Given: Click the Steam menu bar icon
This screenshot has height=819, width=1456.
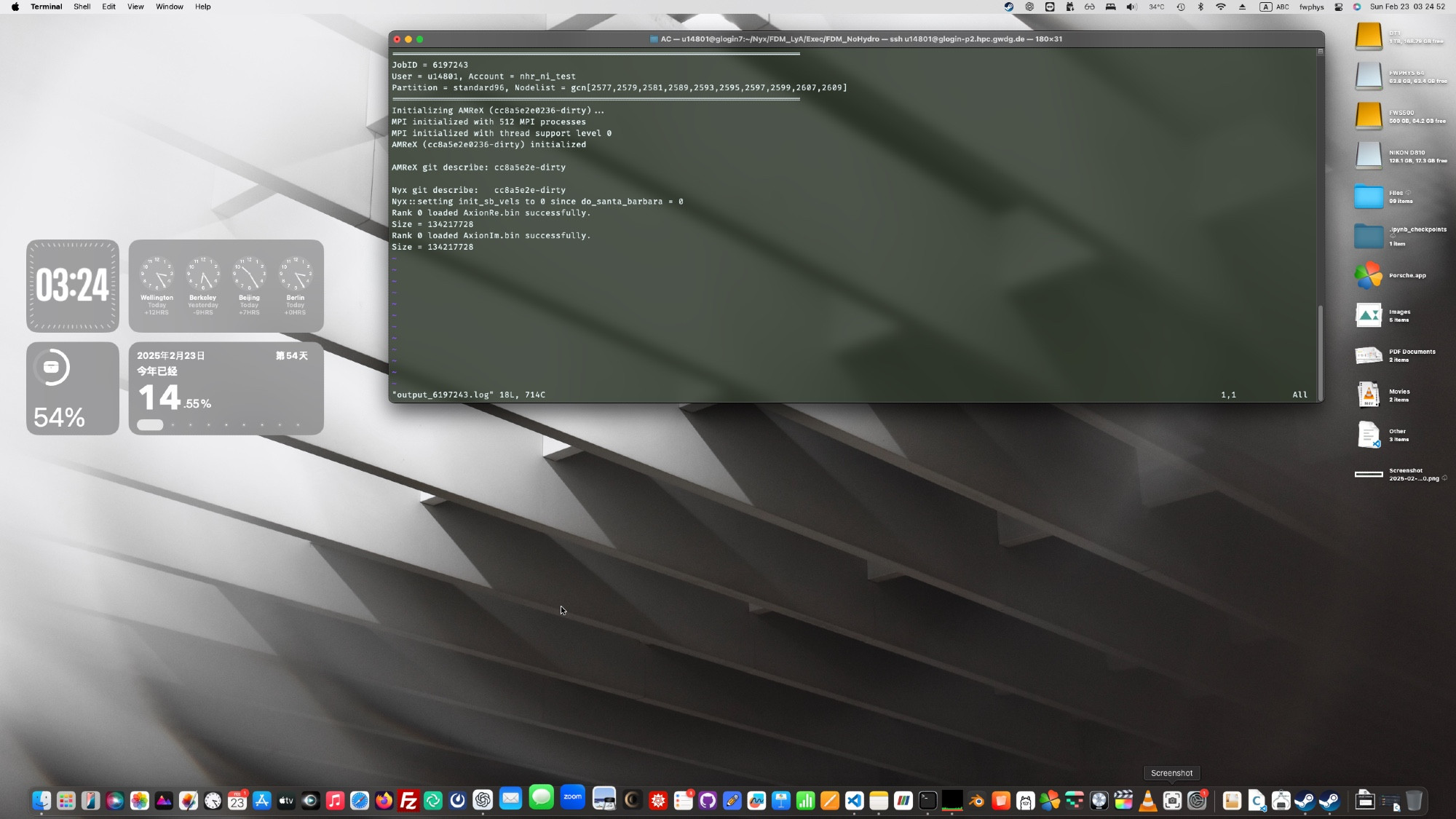Looking at the screenshot, I should (1008, 7).
